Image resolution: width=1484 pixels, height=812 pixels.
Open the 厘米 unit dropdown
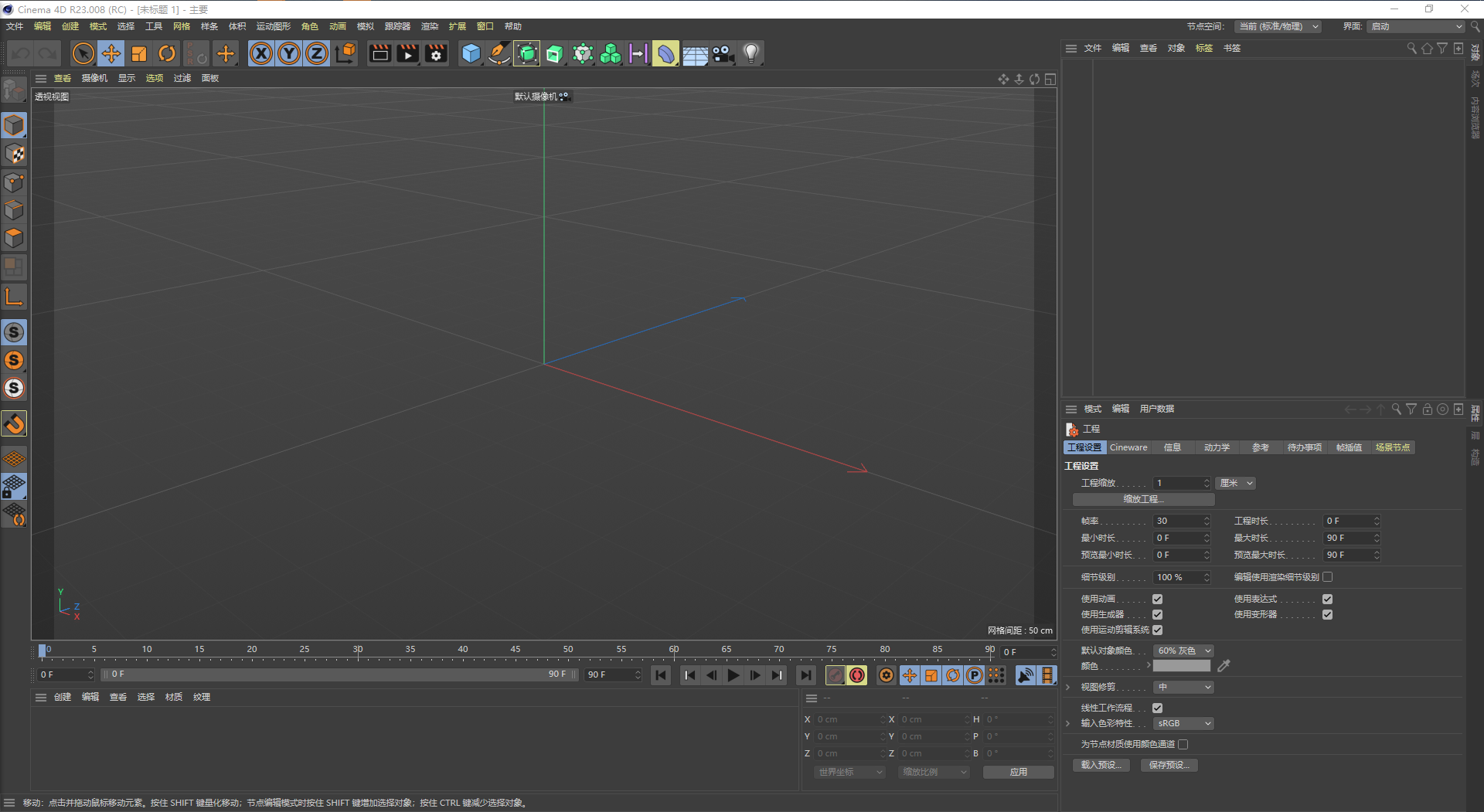click(x=1234, y=482)
